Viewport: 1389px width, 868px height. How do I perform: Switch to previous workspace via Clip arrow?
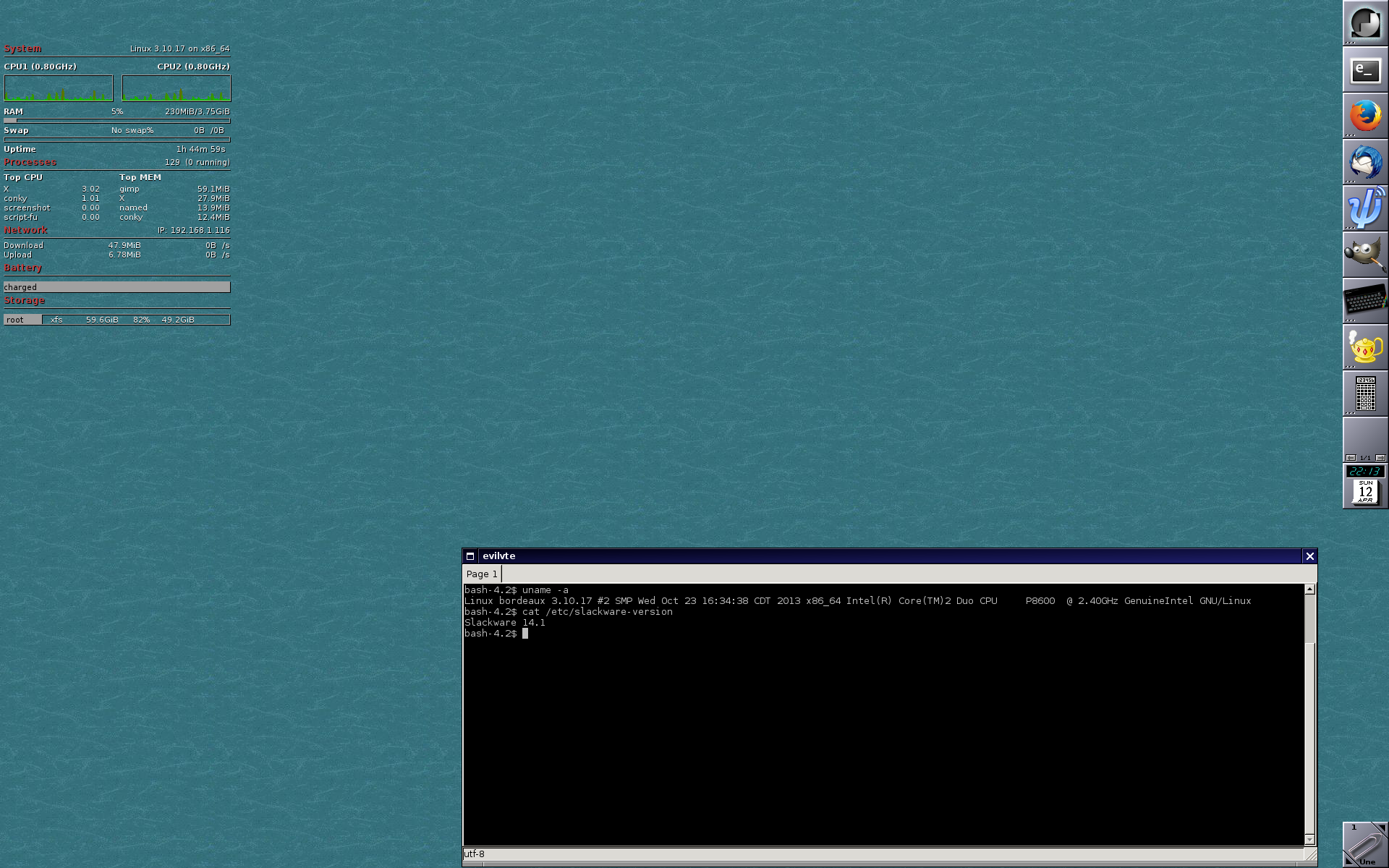[x=1348, y=861]
